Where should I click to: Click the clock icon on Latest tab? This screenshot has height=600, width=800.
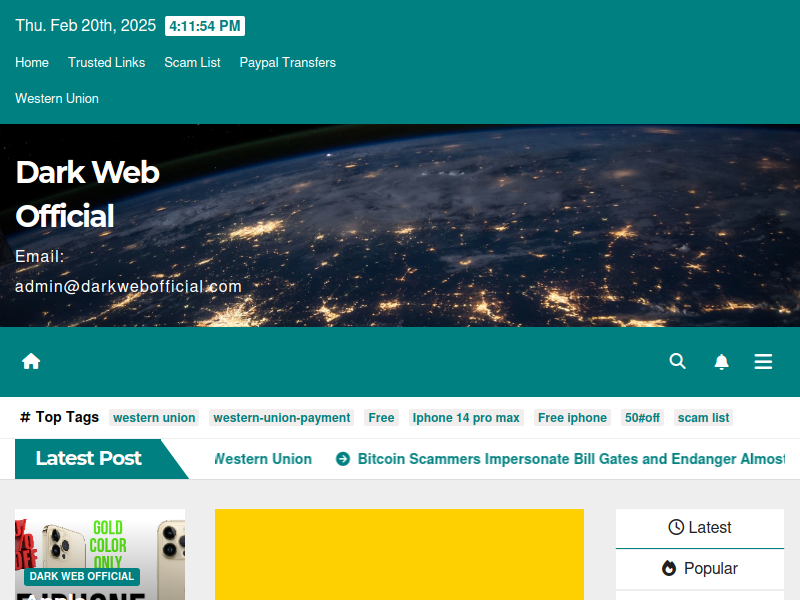pyautogui.click(x=676, y=527)
